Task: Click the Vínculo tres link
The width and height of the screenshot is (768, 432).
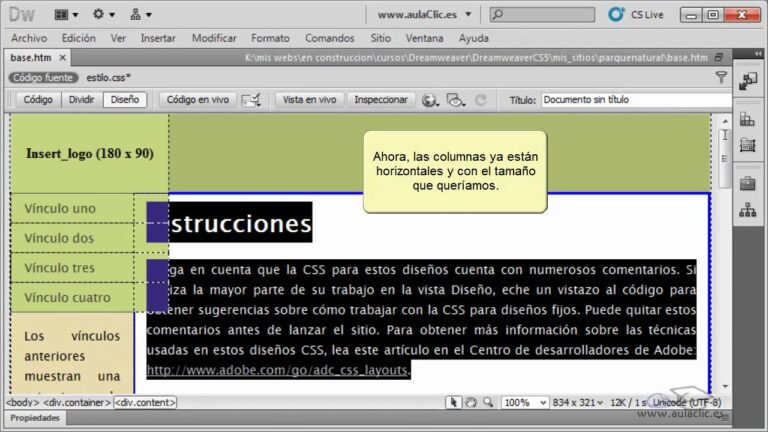Action: [x=60, y=268]
